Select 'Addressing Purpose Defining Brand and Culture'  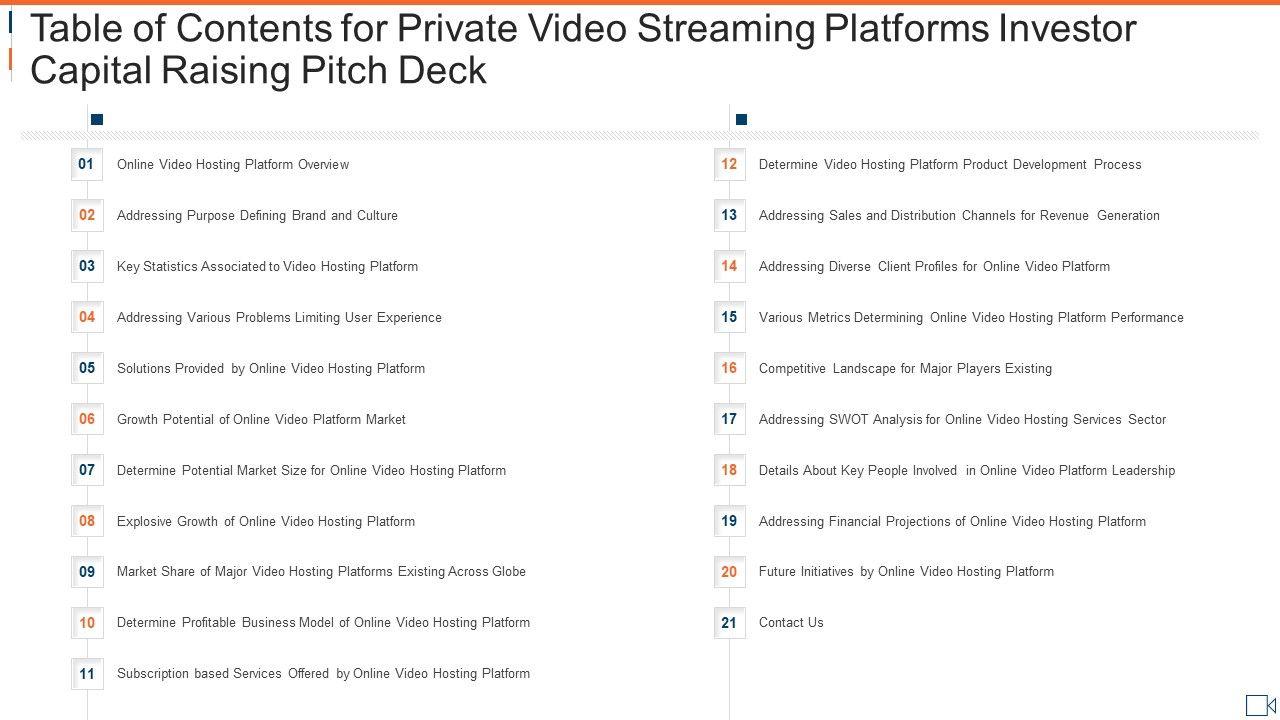click(257, 215)
